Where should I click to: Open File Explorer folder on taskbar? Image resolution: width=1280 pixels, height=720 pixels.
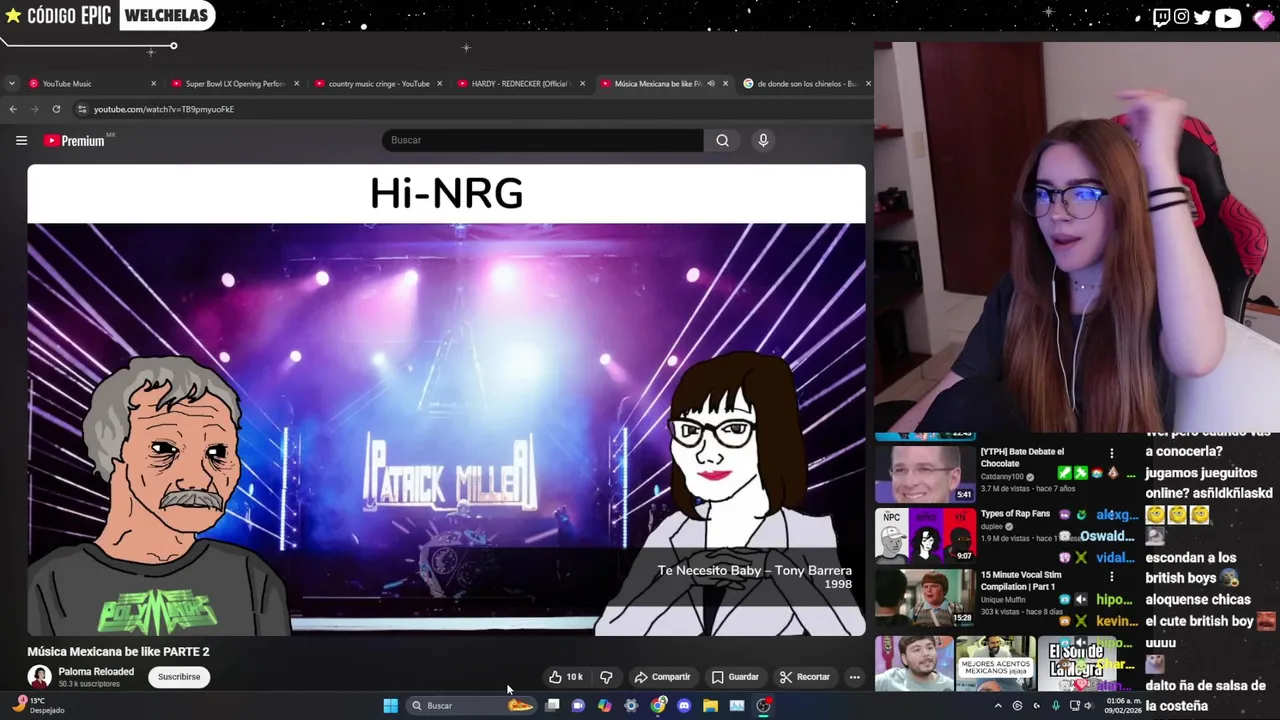[x=710, y=706]
